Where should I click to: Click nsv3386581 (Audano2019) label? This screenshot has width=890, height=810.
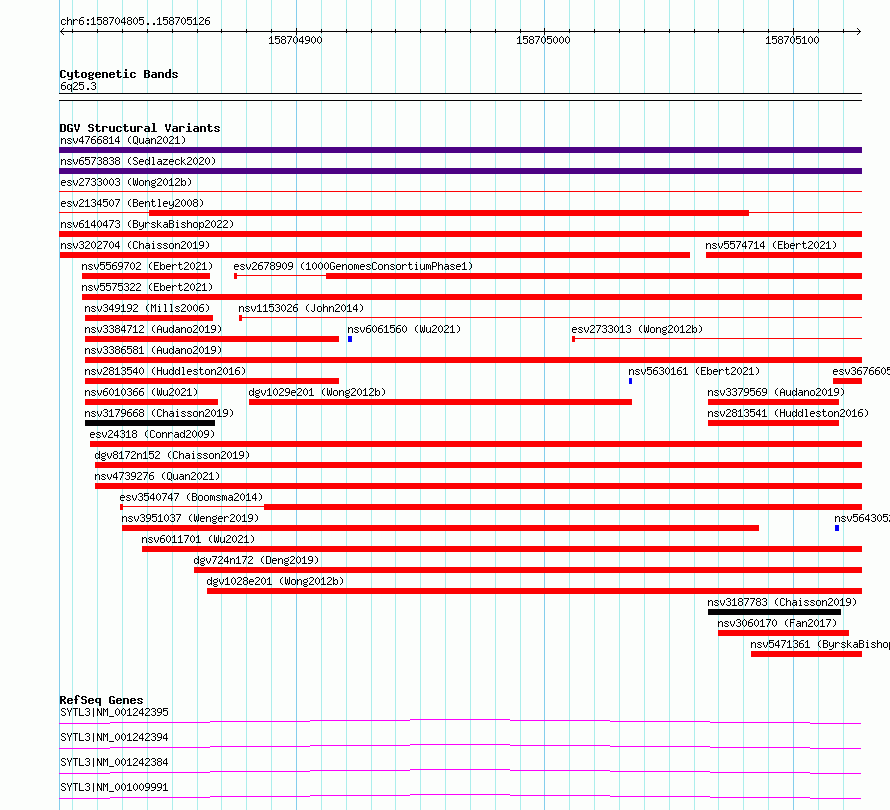click(153, 350)
